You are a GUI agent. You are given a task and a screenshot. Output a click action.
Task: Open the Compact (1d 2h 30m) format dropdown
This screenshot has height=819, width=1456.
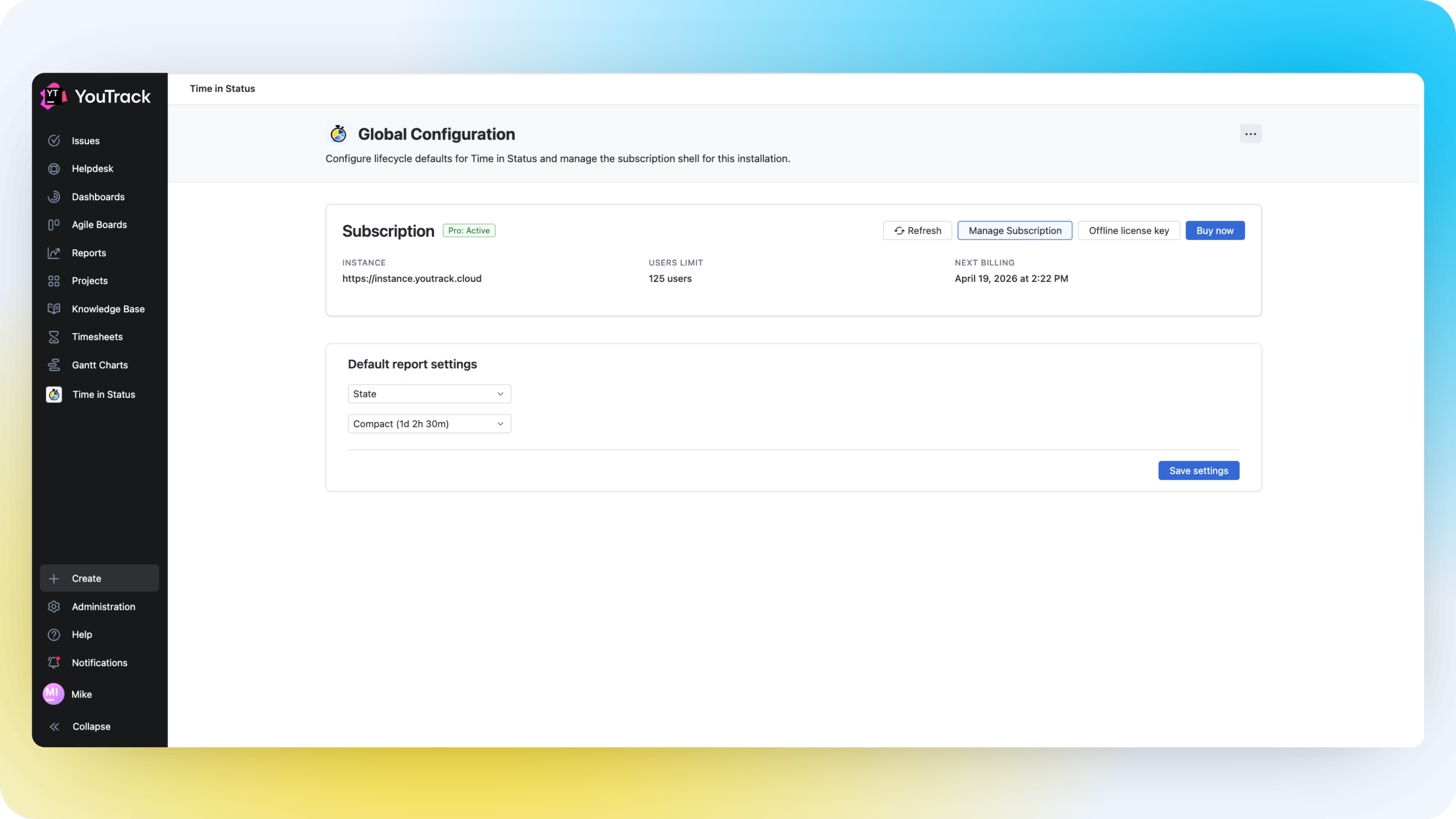pyautogui.click(x=429, y=424)
